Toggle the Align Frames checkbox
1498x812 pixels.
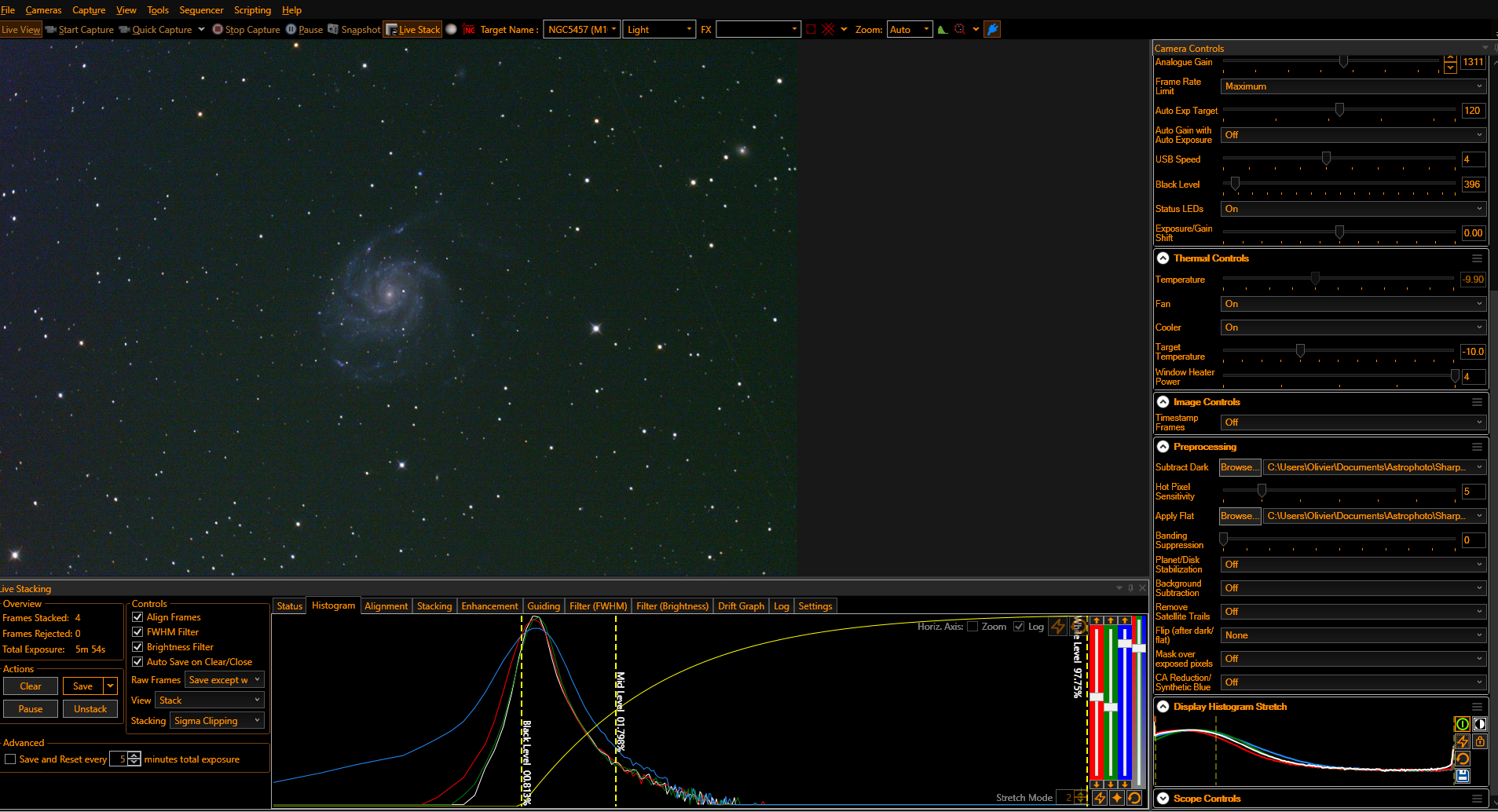coord(137,617)
